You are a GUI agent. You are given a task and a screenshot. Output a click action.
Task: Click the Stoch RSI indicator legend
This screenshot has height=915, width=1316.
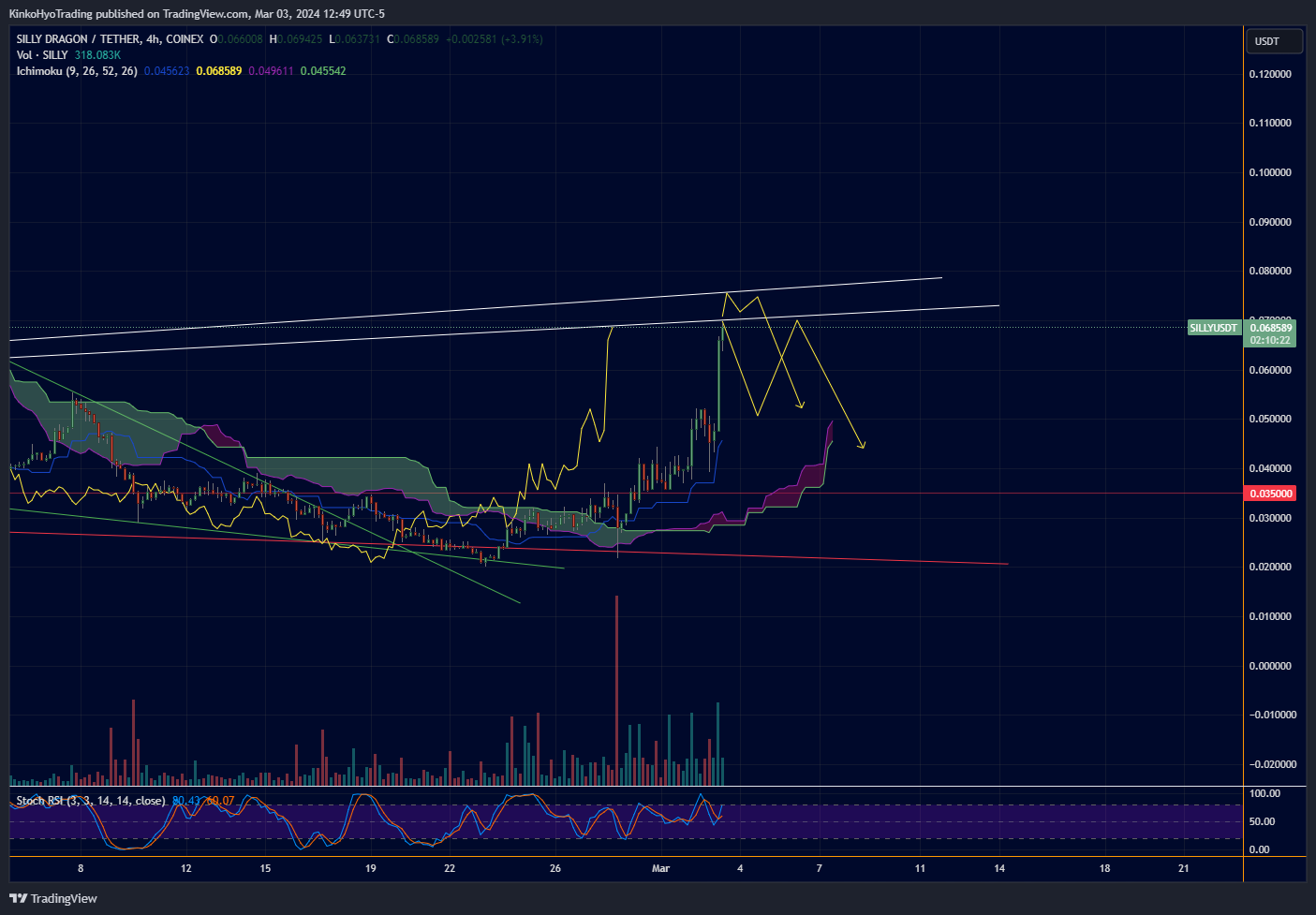tap(91, 801)
